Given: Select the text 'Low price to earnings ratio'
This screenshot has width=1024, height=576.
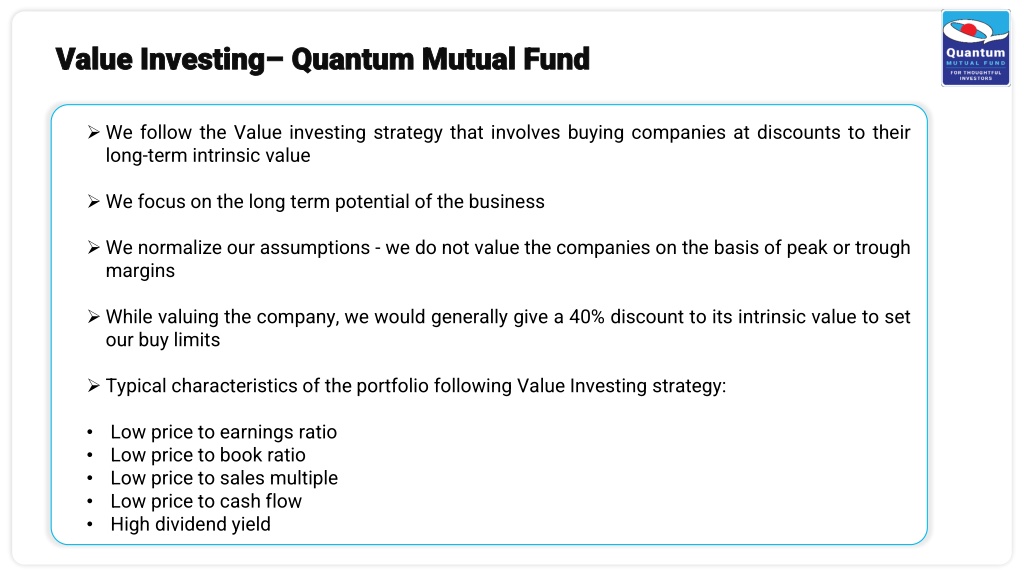Looking at the screenshot, I should point(223,432).
